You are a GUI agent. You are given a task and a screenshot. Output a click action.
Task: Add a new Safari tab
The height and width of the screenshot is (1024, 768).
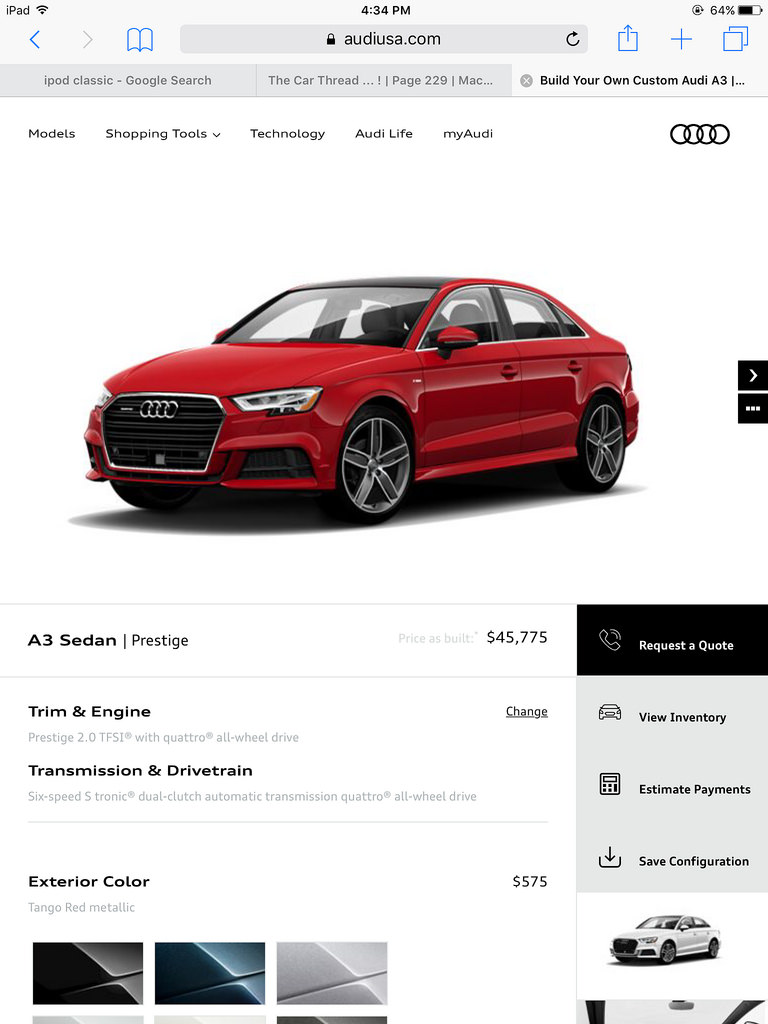coord(681,39)
